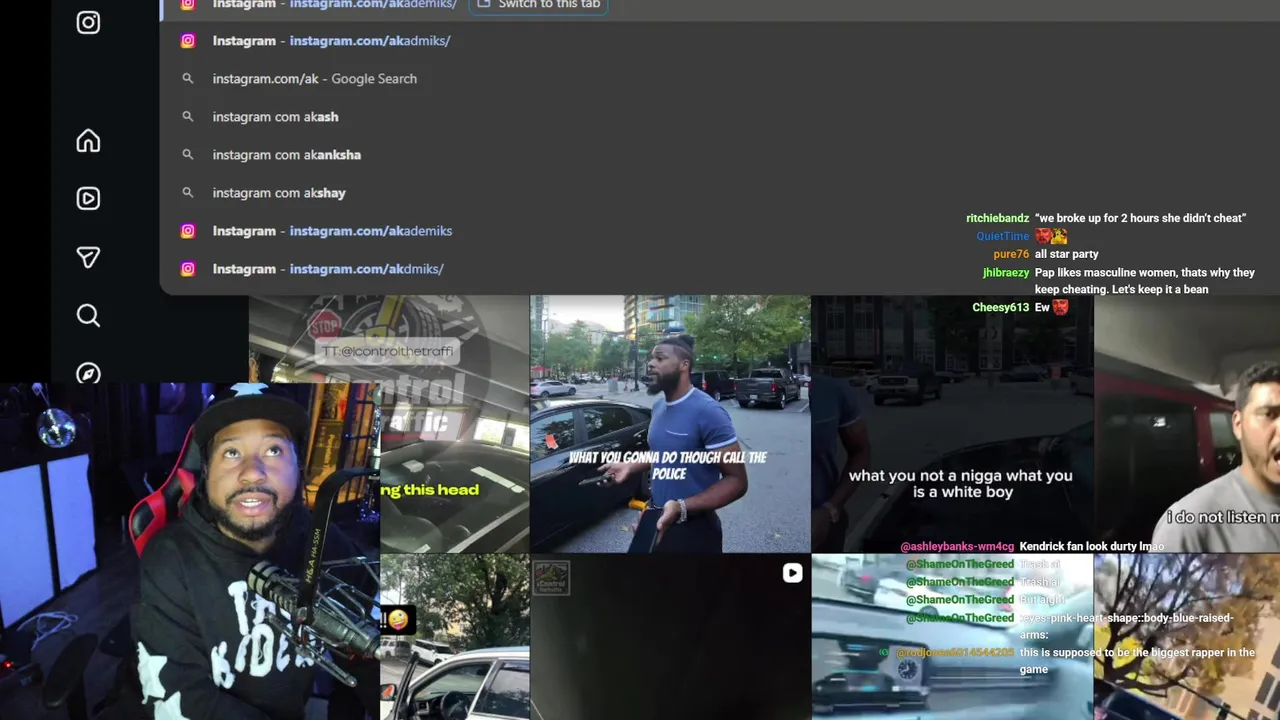This screenshot has width=1280, height=720.
Task: Open the autumn tree post
Action: [1188, 637]
